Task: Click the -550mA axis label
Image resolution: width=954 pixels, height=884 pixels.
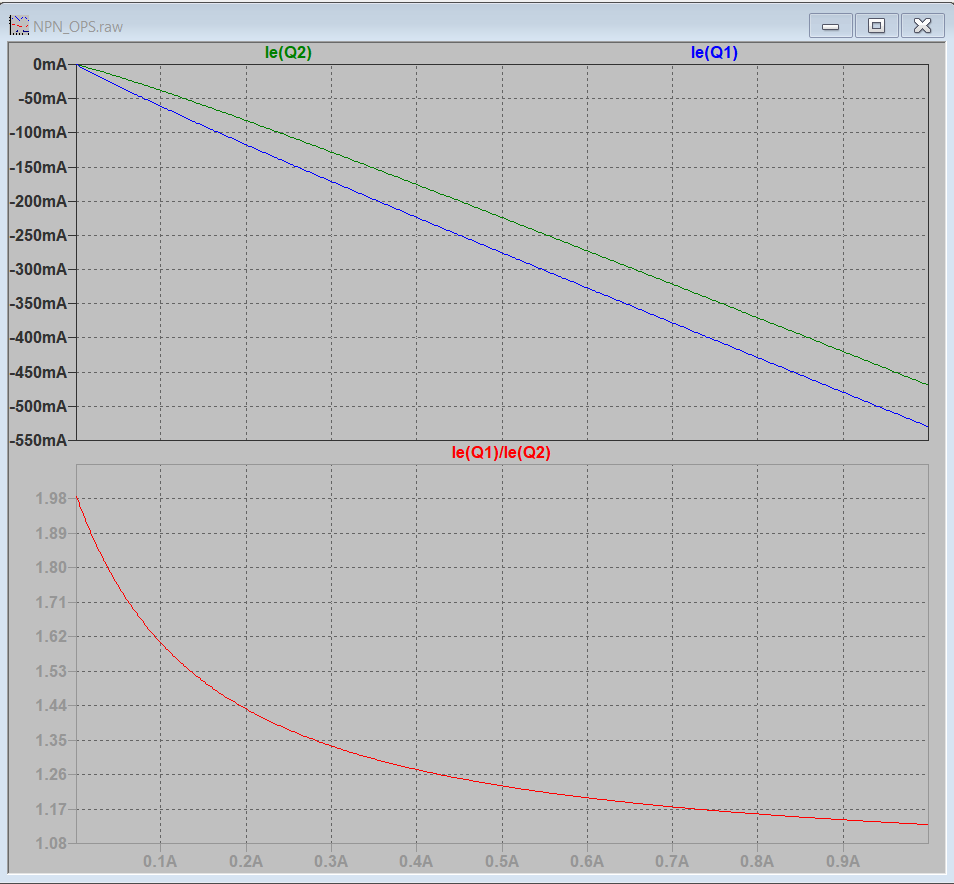Action: pyautogui.click(x=38, y=440)
